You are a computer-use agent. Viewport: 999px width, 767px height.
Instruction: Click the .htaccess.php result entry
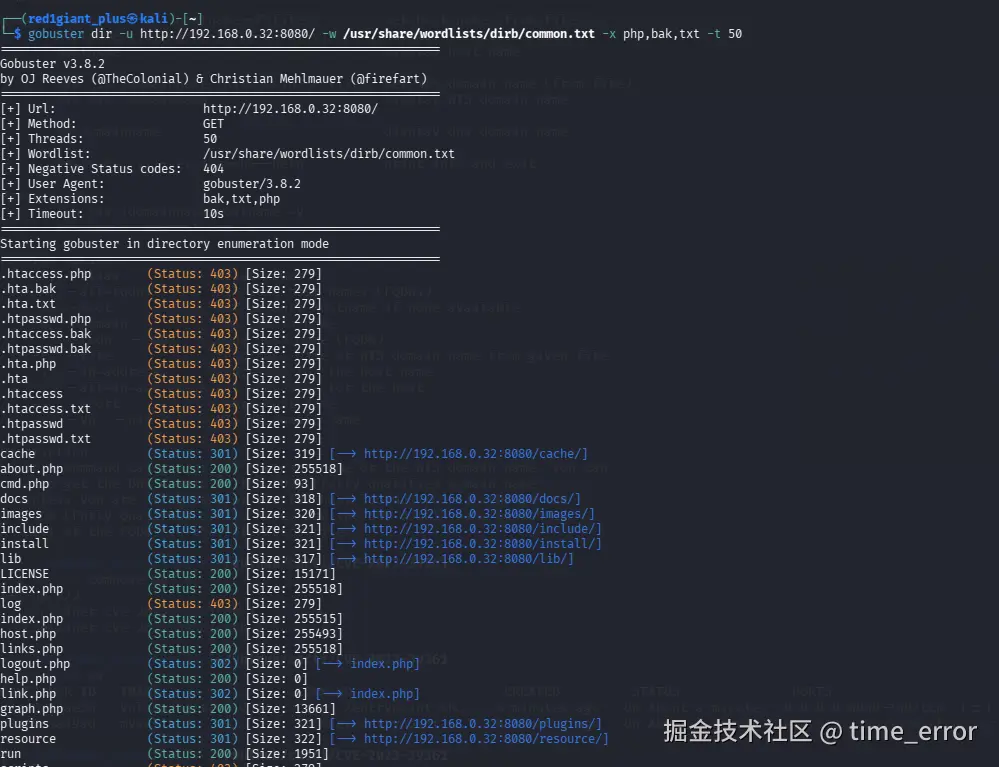tap(45, 274)
